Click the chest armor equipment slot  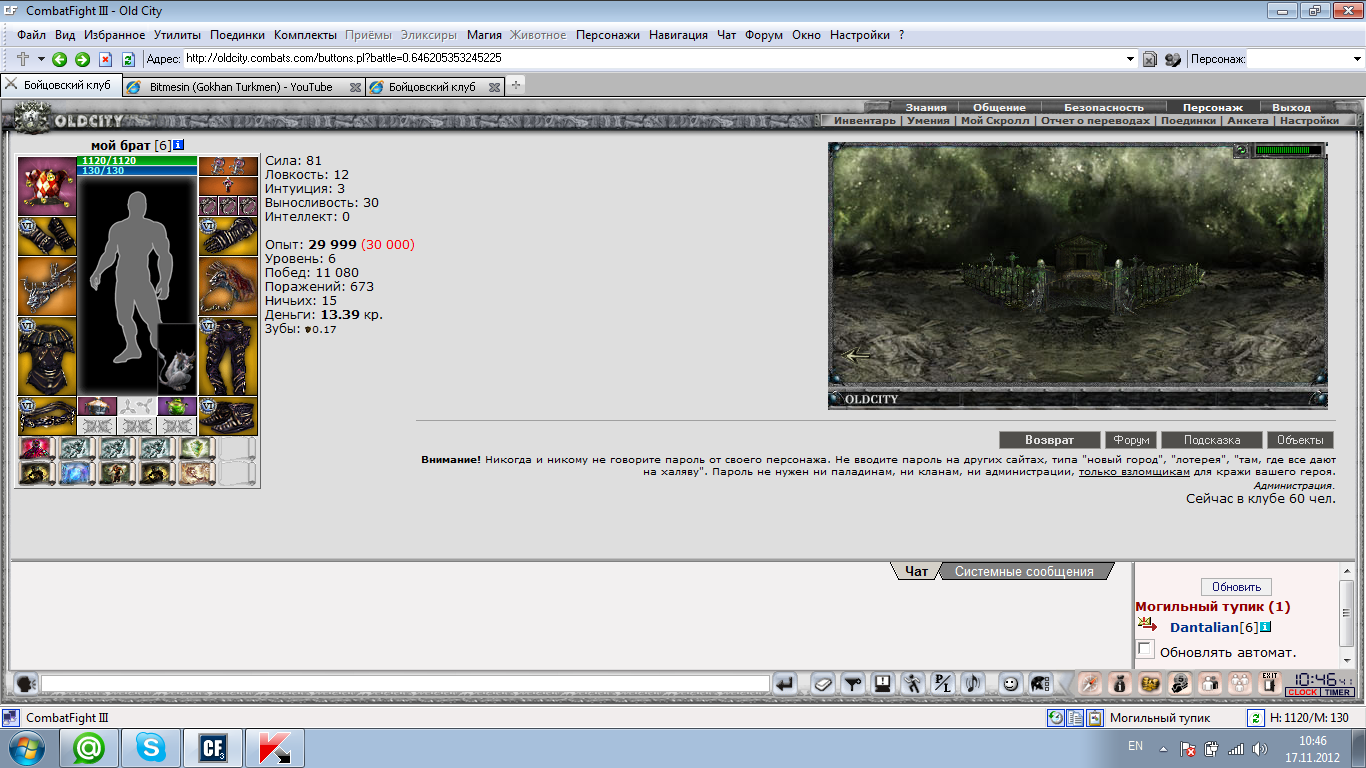(47, 356)
